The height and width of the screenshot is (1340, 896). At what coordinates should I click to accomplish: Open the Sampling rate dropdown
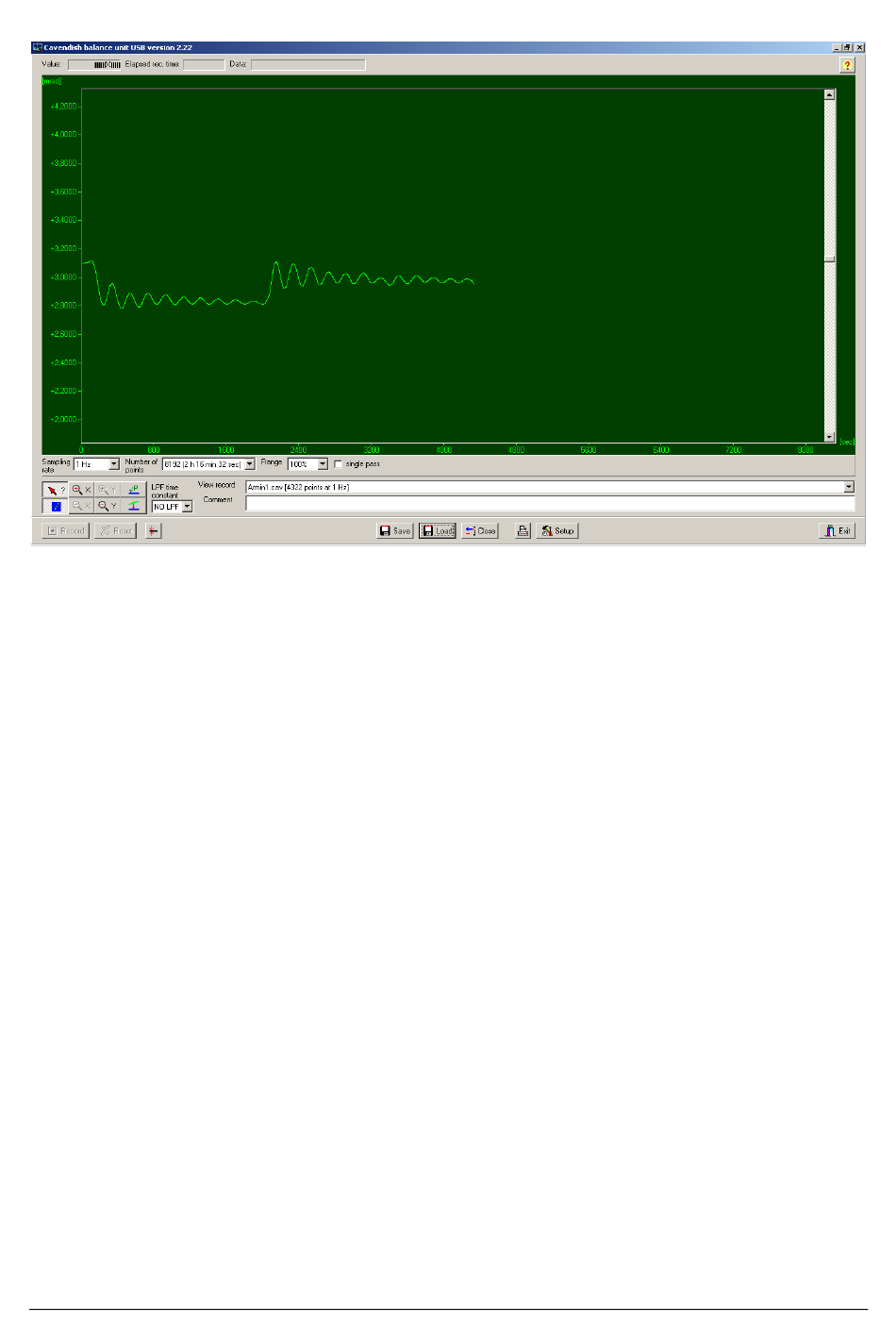pyautogui.click(x=114, y=464)
